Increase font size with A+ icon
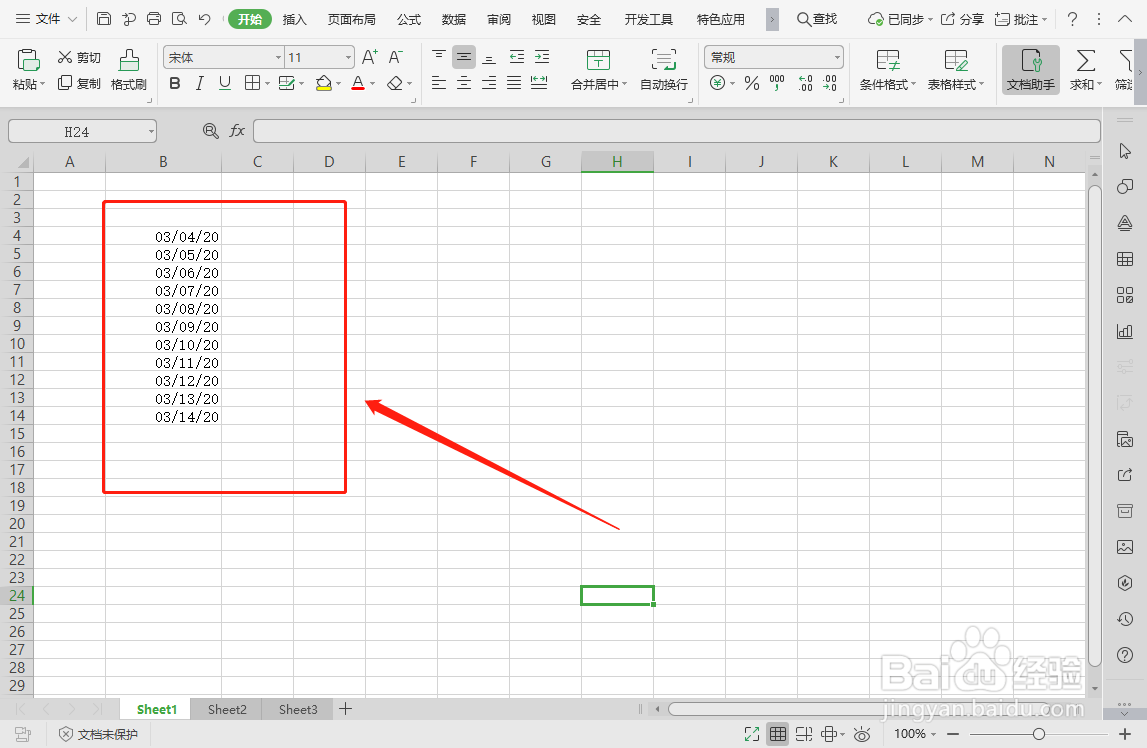This screenshot has height=748, width=1147. [370, 57]
